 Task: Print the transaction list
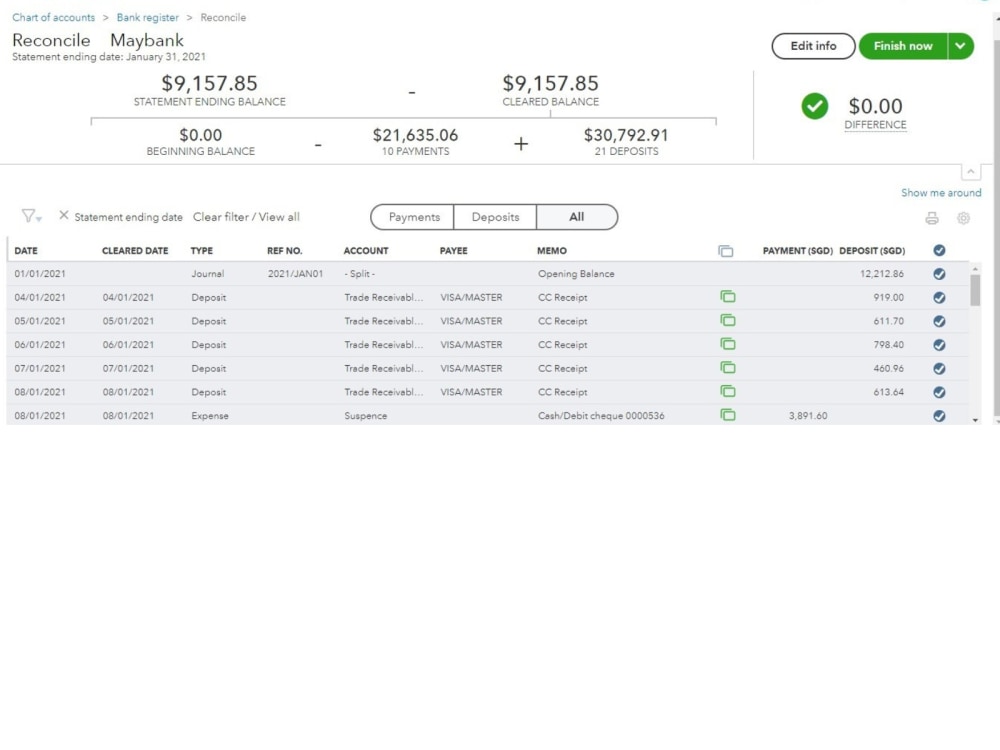coord(932,216)
